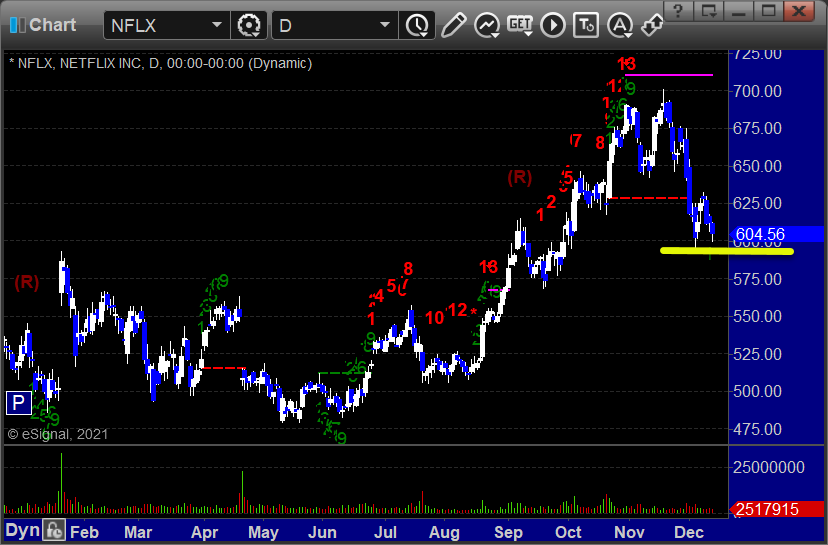Screen dimensions: 828x545
Task: Click the 500.00 price scale label
Action: click(x=757, y=391)
